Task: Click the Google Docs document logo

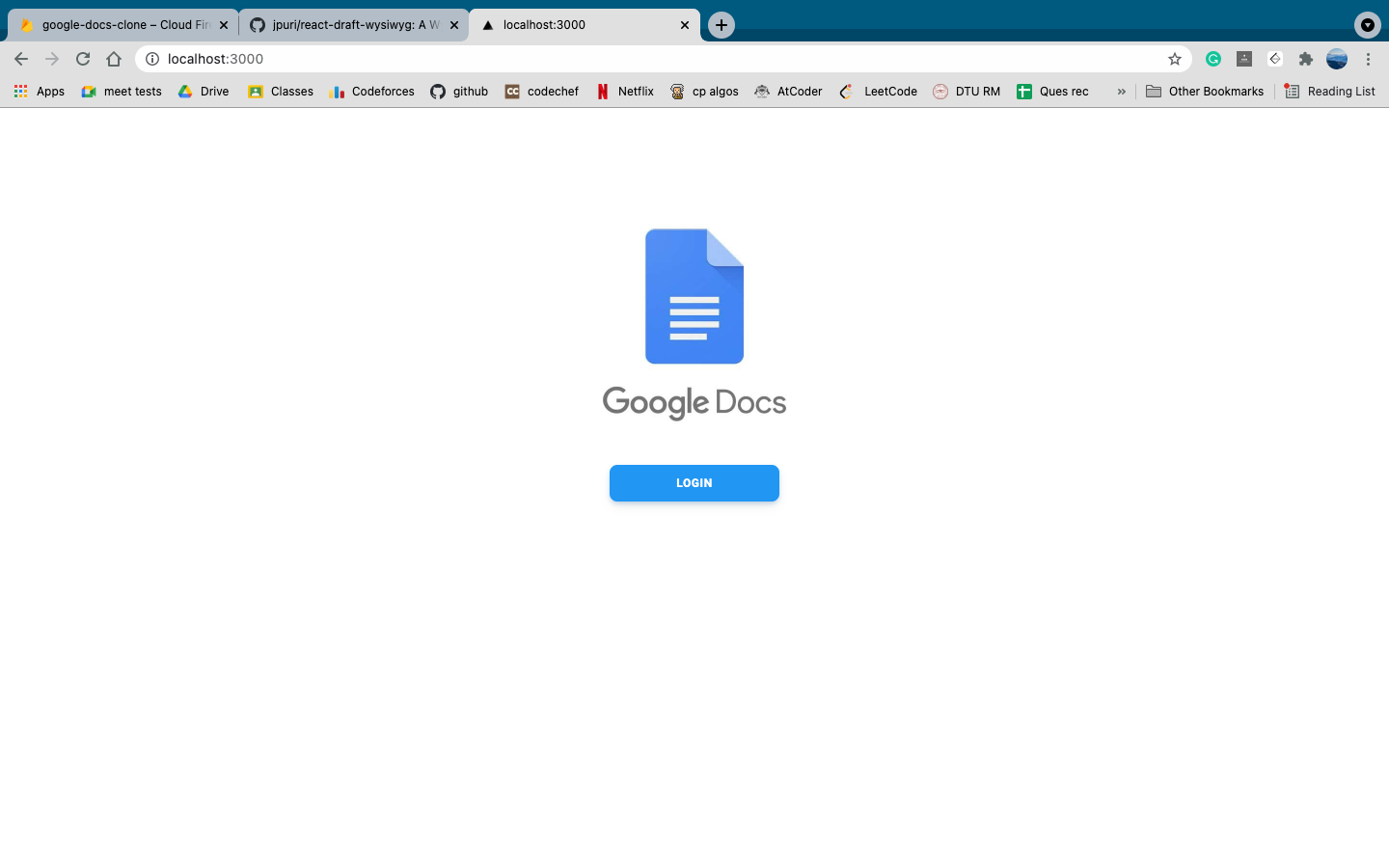Action: (694, 296)
